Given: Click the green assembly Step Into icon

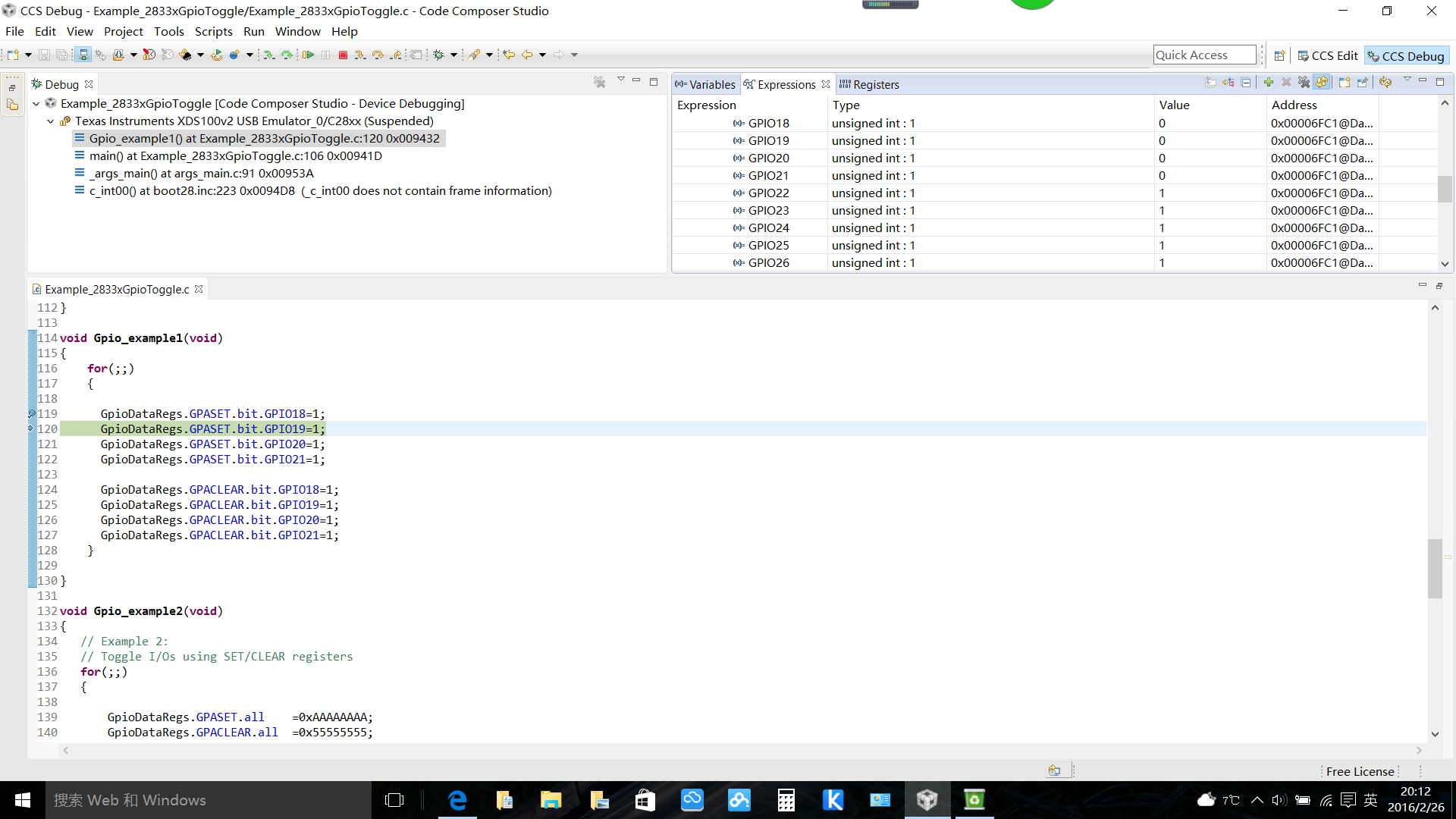Looking at the screenshot, I should click(x=269, y=55).
